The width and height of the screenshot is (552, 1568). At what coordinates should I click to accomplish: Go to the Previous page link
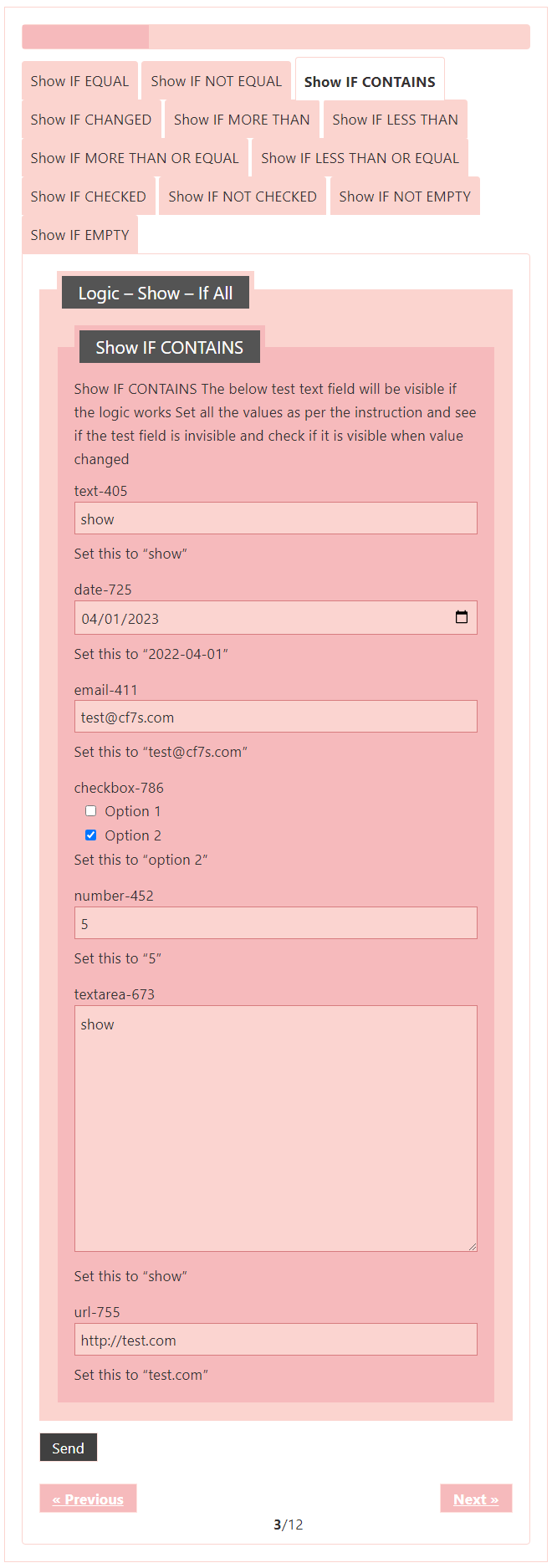point(88,1499)
